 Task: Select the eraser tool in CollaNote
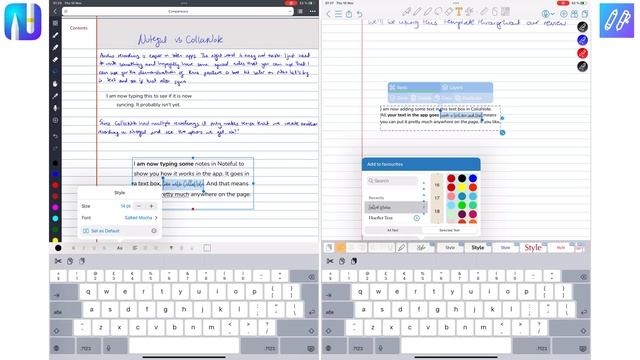coord(449,12)
